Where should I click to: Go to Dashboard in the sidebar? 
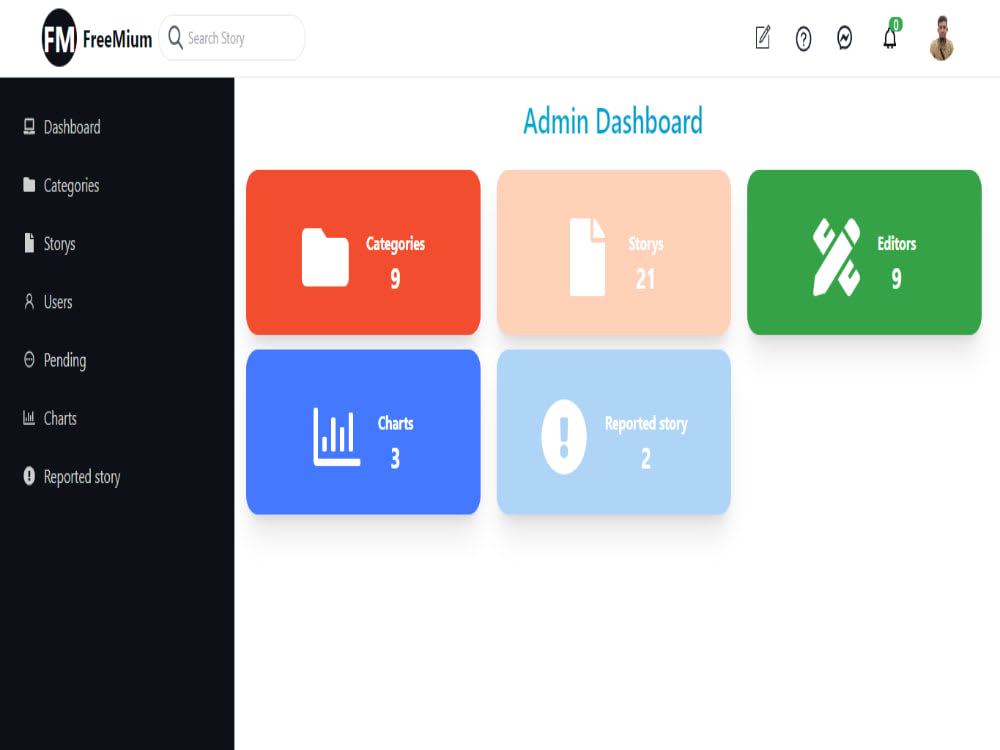[x=72, y=128]
